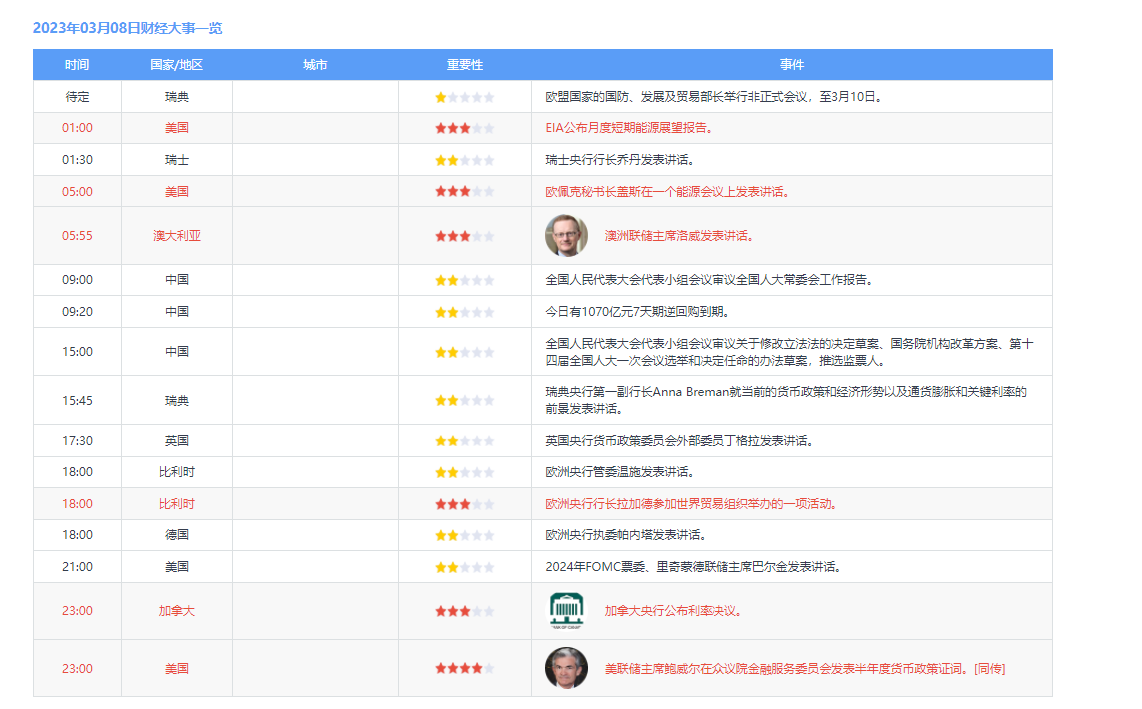Image resolution: width=1142 pixels, height=709 pixels.
Task: Click the 城市 column header
Action: [x=315, y=65]
